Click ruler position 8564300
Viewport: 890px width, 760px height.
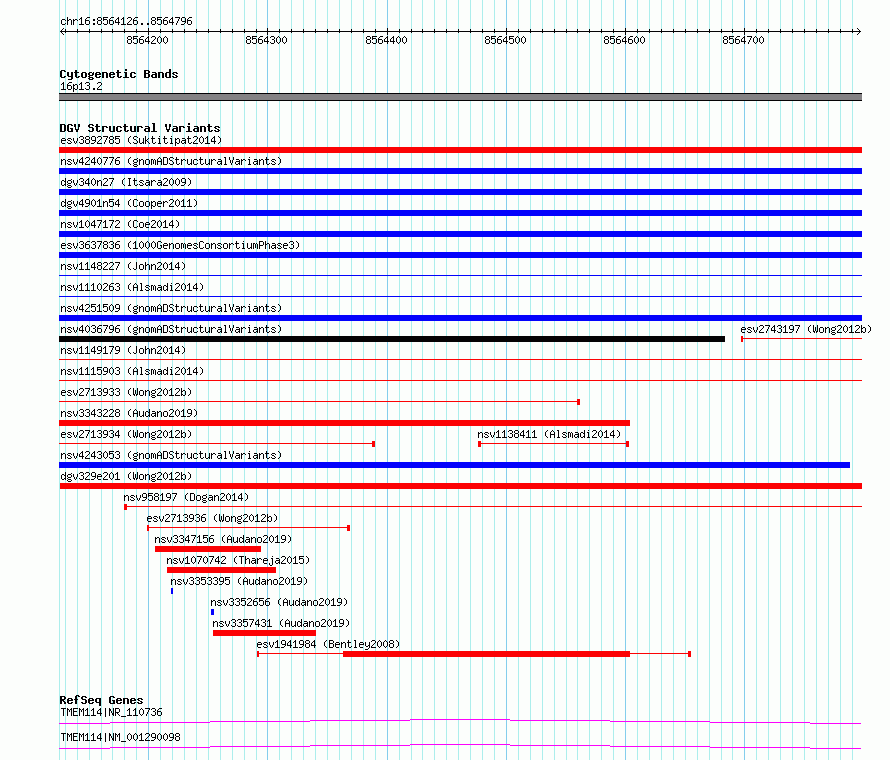pos(266,40)
